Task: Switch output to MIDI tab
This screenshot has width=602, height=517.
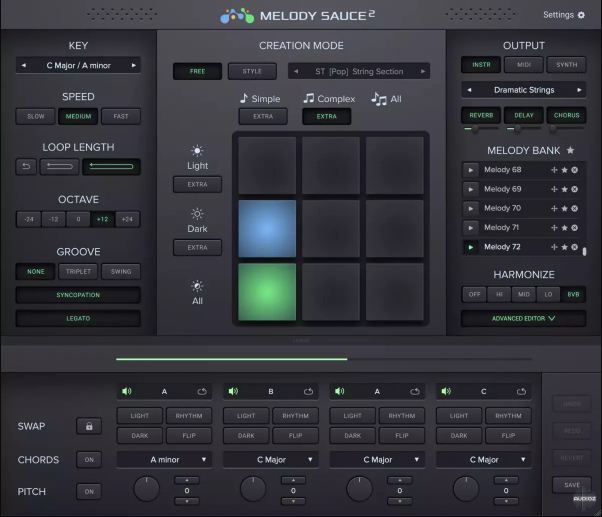Action: click(524, 64)
